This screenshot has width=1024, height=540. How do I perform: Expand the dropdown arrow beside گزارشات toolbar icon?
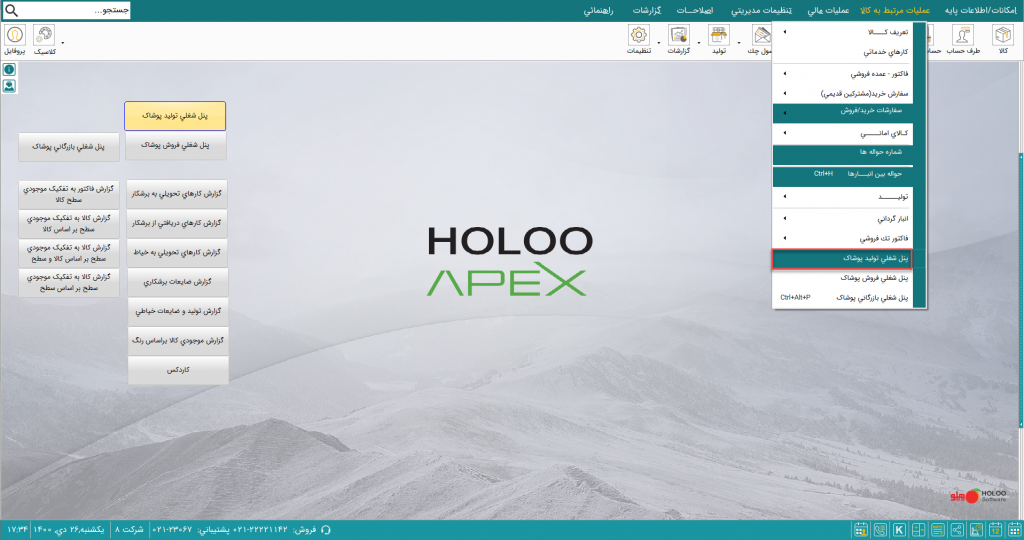[x=699, y=43]
